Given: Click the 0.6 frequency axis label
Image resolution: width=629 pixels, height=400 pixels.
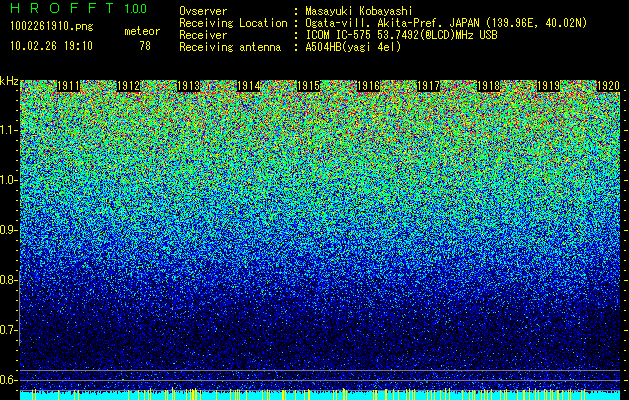Looking at the screenshot, I should pos(9,380).
